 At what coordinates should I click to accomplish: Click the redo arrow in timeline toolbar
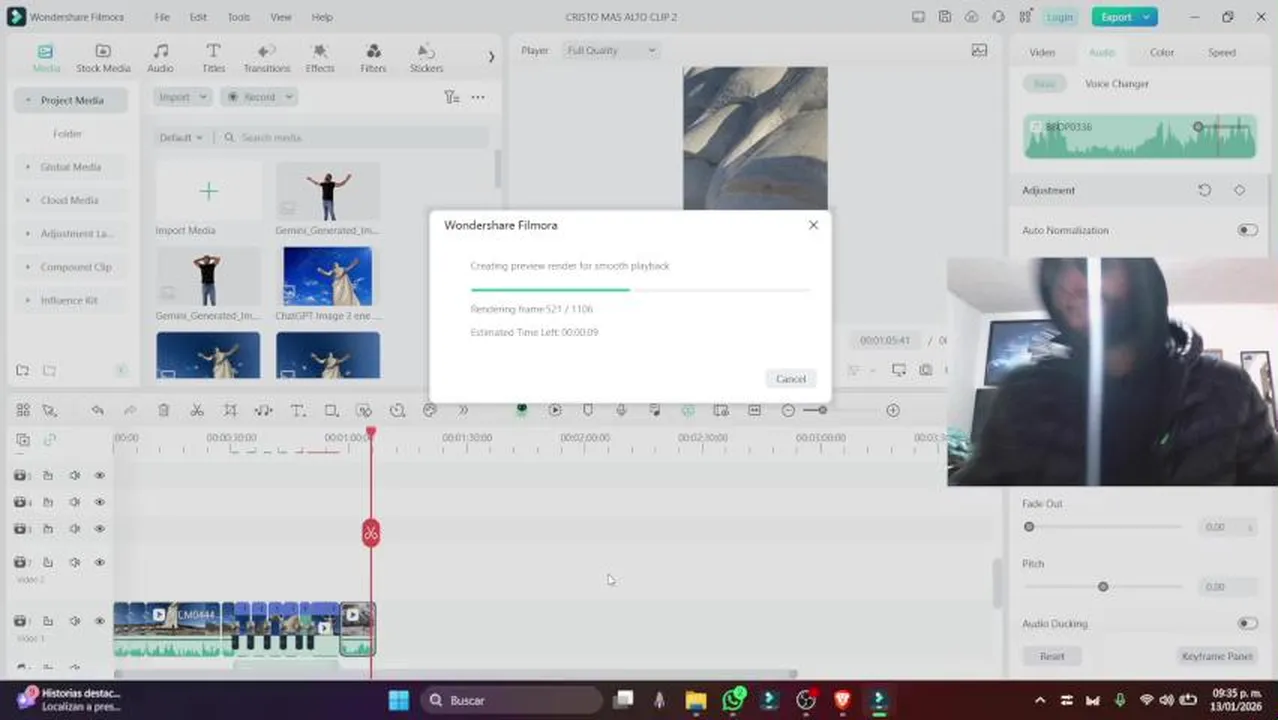pyautogui.click(x=130, y=410)
